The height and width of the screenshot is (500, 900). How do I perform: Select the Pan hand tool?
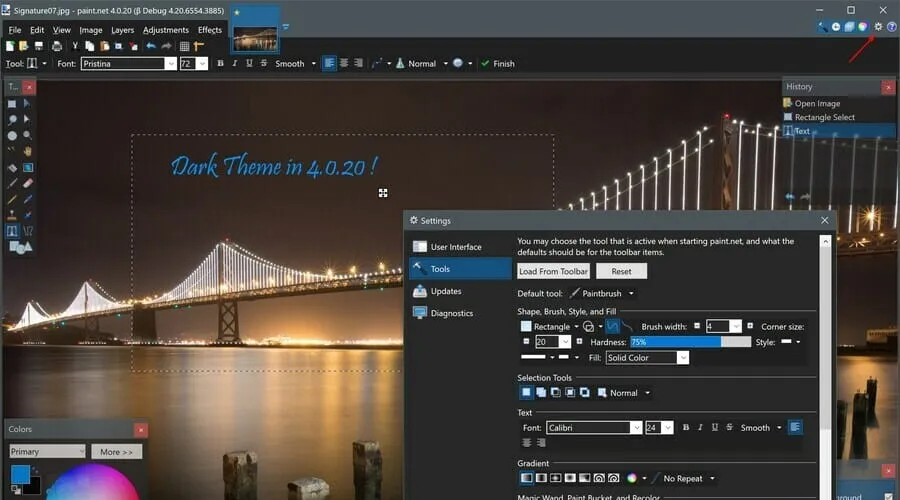tap(28, 151)
